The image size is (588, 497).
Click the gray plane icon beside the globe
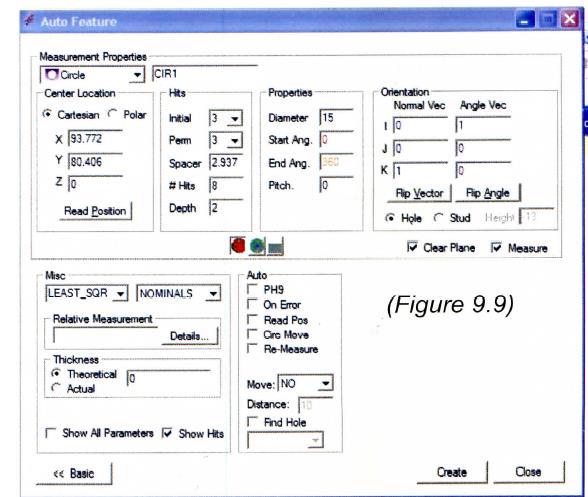point(275,247)
